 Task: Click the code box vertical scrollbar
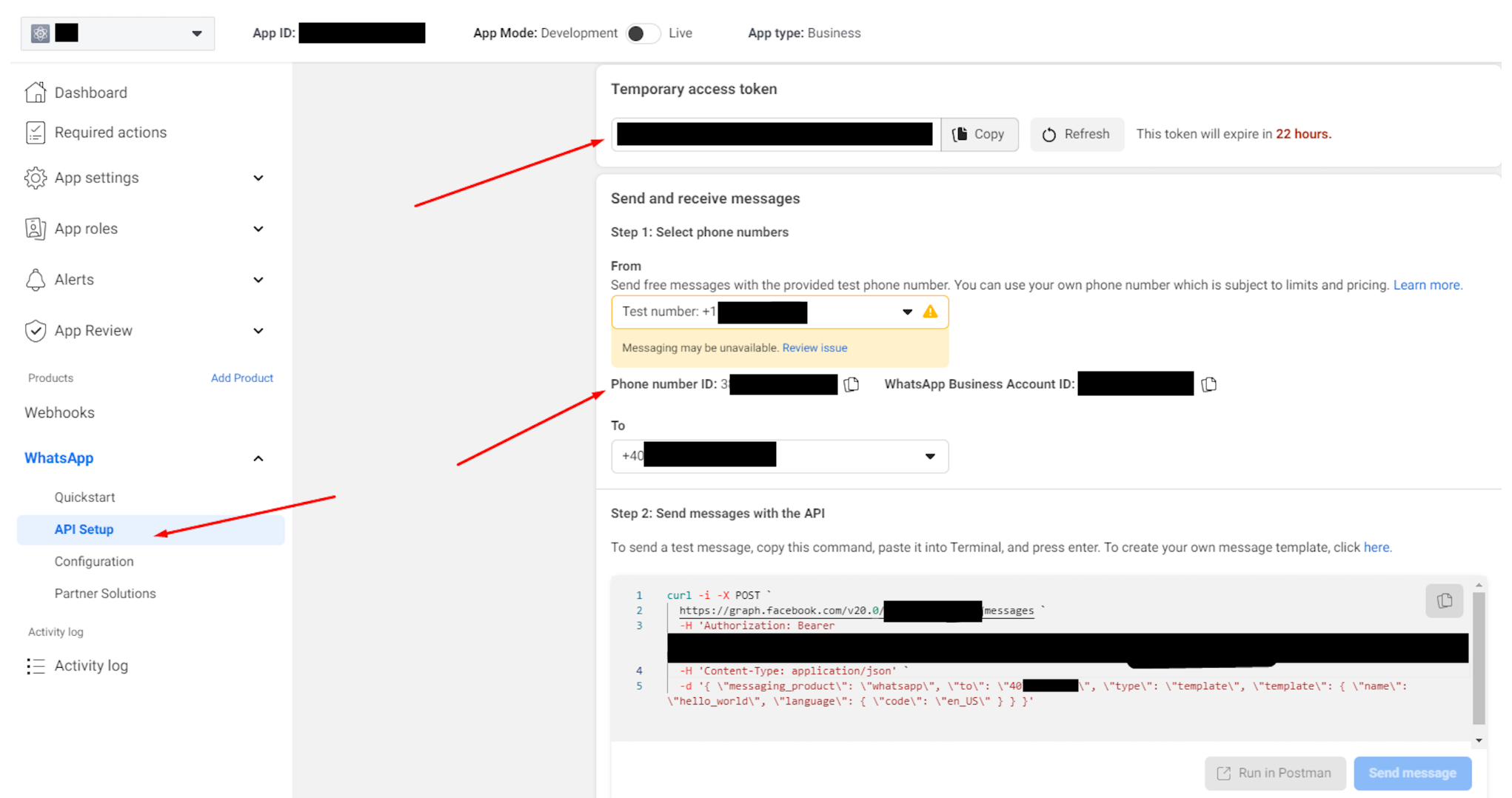(1479, 657)
